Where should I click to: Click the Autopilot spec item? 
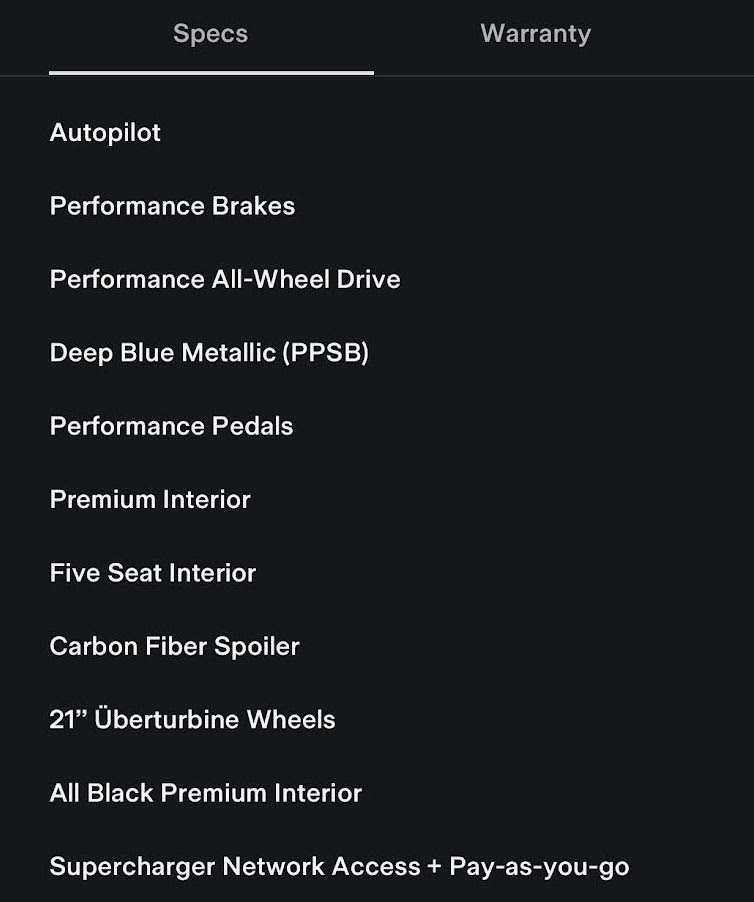tap(105, 133)
